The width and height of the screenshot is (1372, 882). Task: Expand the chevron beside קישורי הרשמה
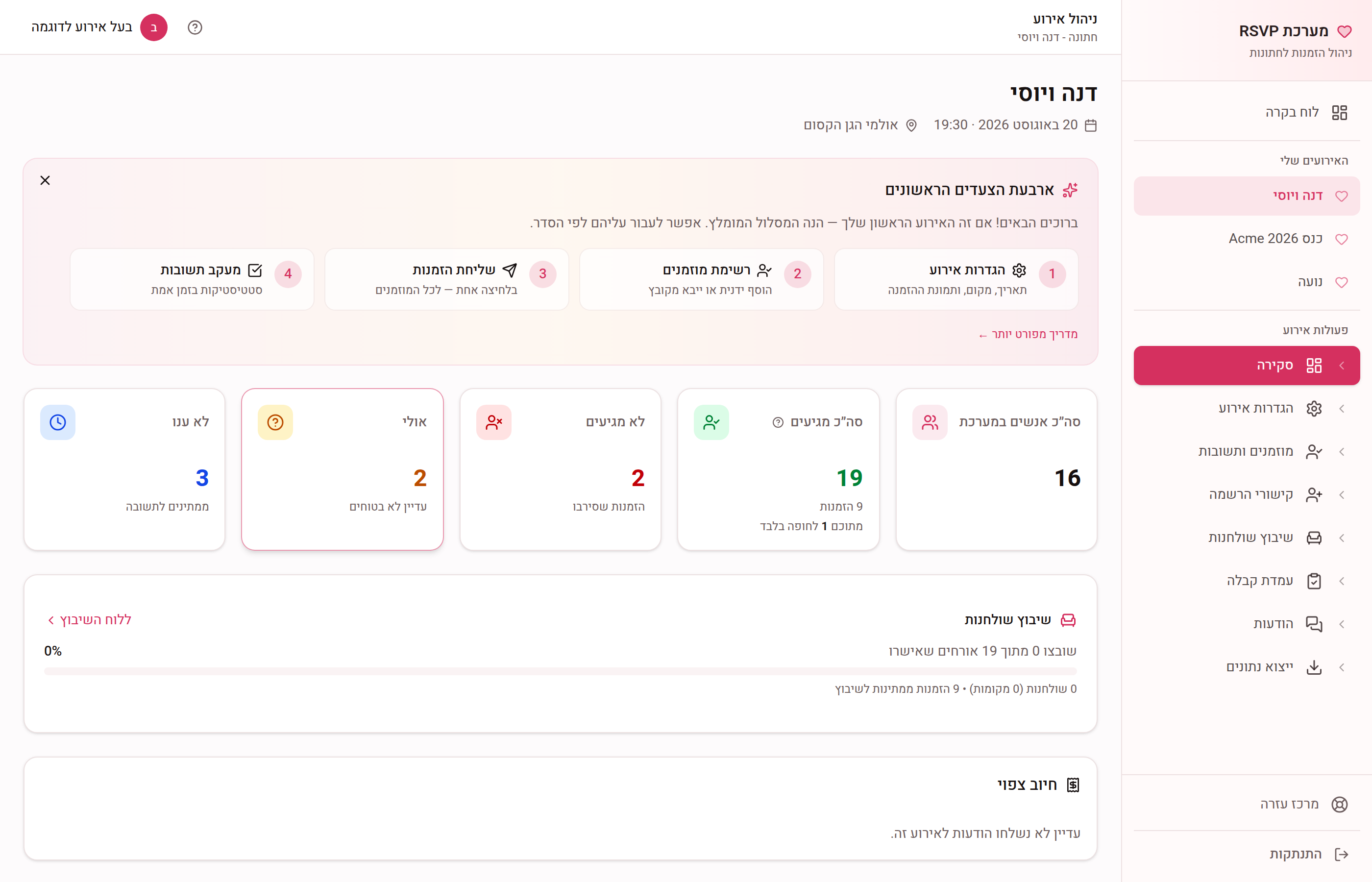coord(1342,494)
